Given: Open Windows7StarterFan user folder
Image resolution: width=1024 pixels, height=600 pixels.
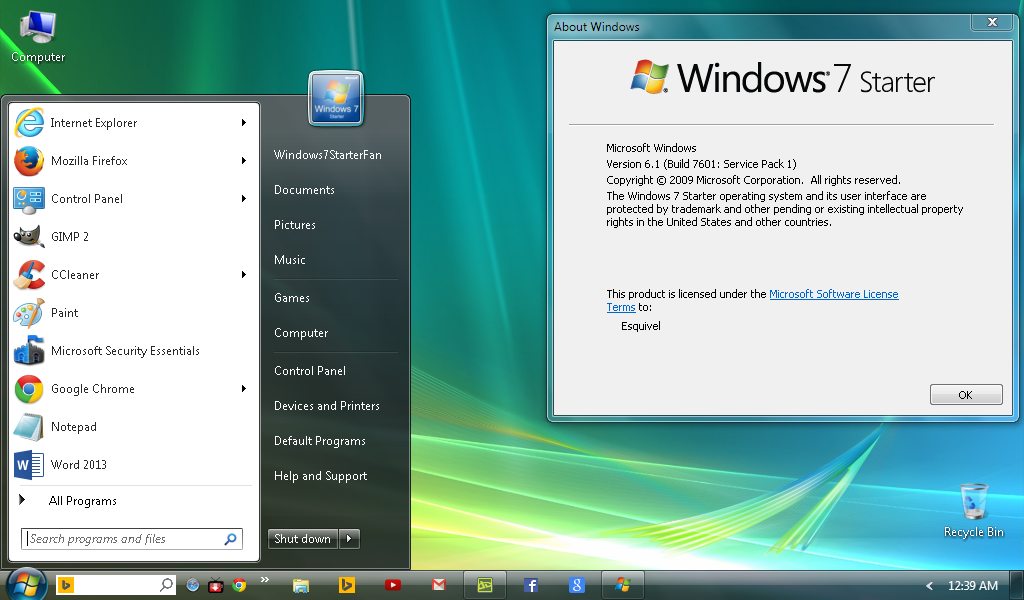Looking at the screenshot, I should pos(327,155).
